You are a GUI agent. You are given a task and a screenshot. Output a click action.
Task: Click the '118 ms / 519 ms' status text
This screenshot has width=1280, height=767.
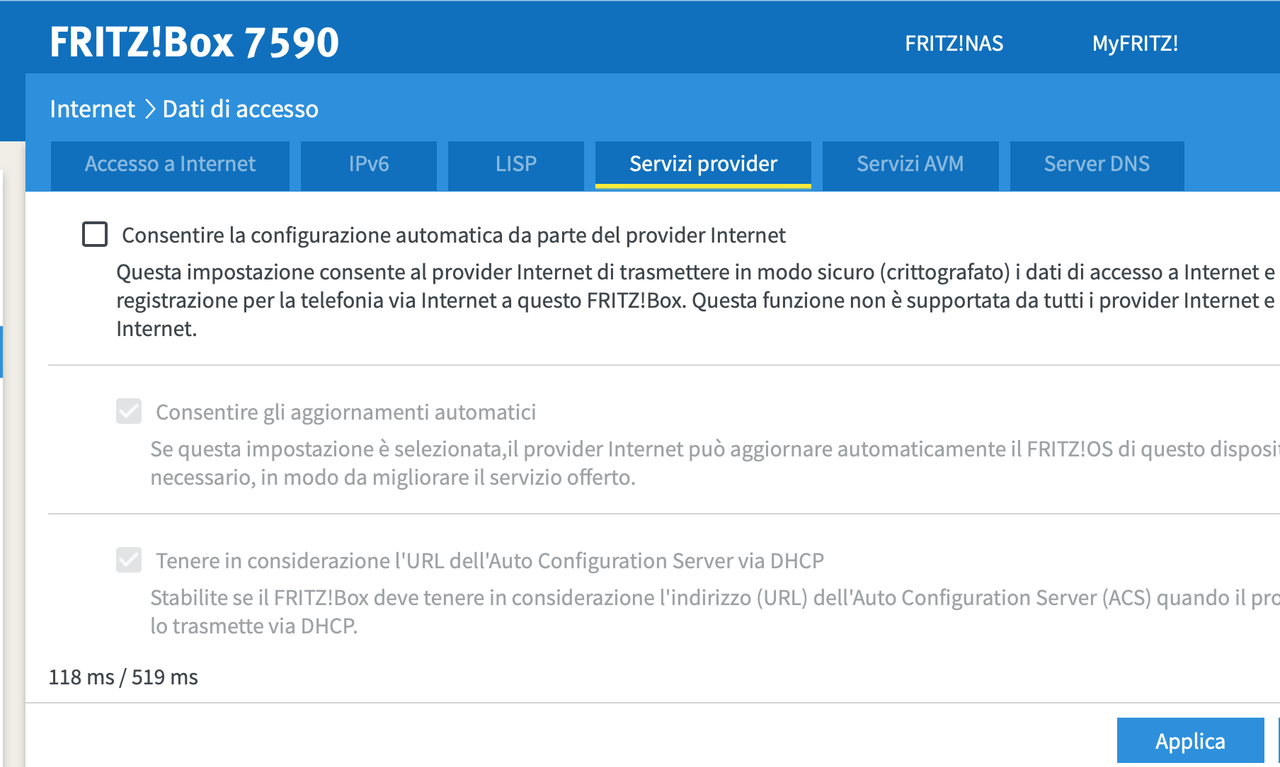click(123, 677)
